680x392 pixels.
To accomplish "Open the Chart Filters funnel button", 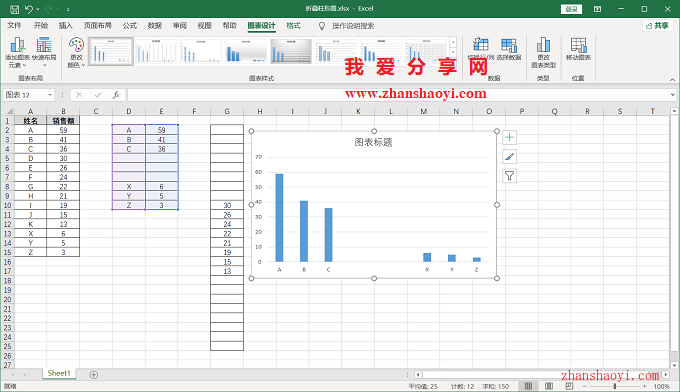I will tap(510, 176).
